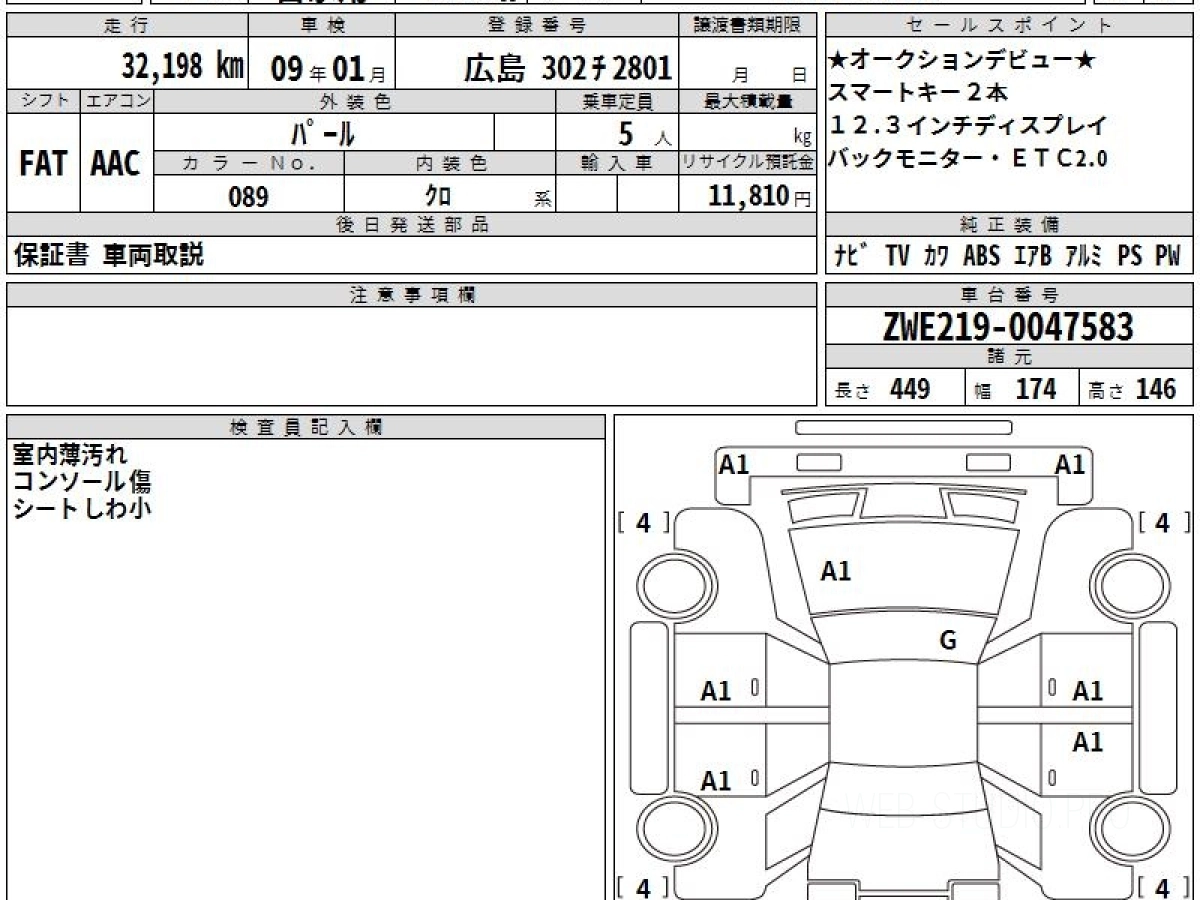This screenshot has width=1200, height=900.
Task: Click the empty 注意事項欄 notes box
Action: [x=411, y=356]
